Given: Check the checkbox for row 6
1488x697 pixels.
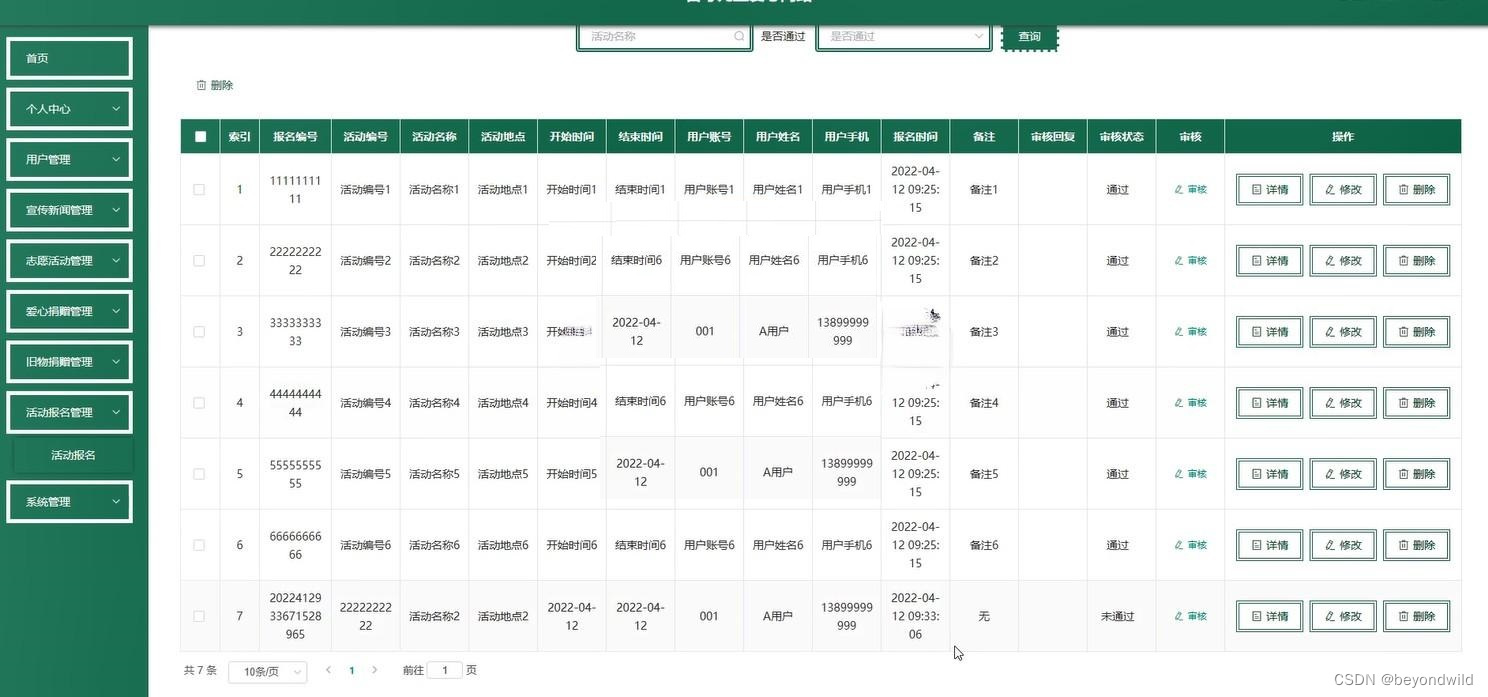Looking at the screenshot, I should tap(199, 545).
